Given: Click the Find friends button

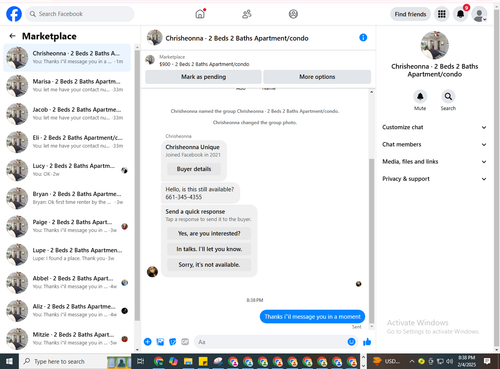Looking at the screenshot, I should [410, 14].
